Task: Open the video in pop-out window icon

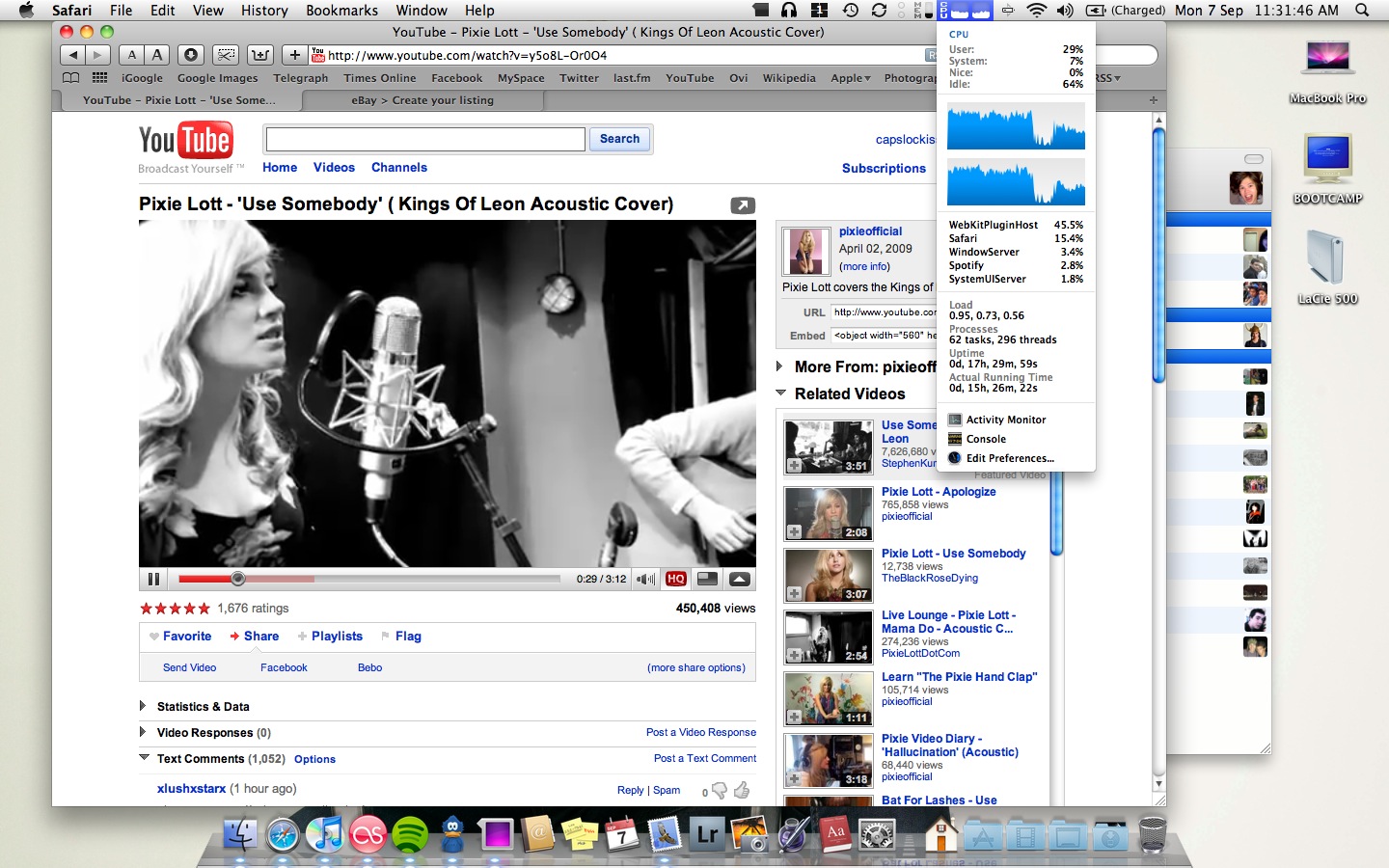Action: (x=742, y=205)
